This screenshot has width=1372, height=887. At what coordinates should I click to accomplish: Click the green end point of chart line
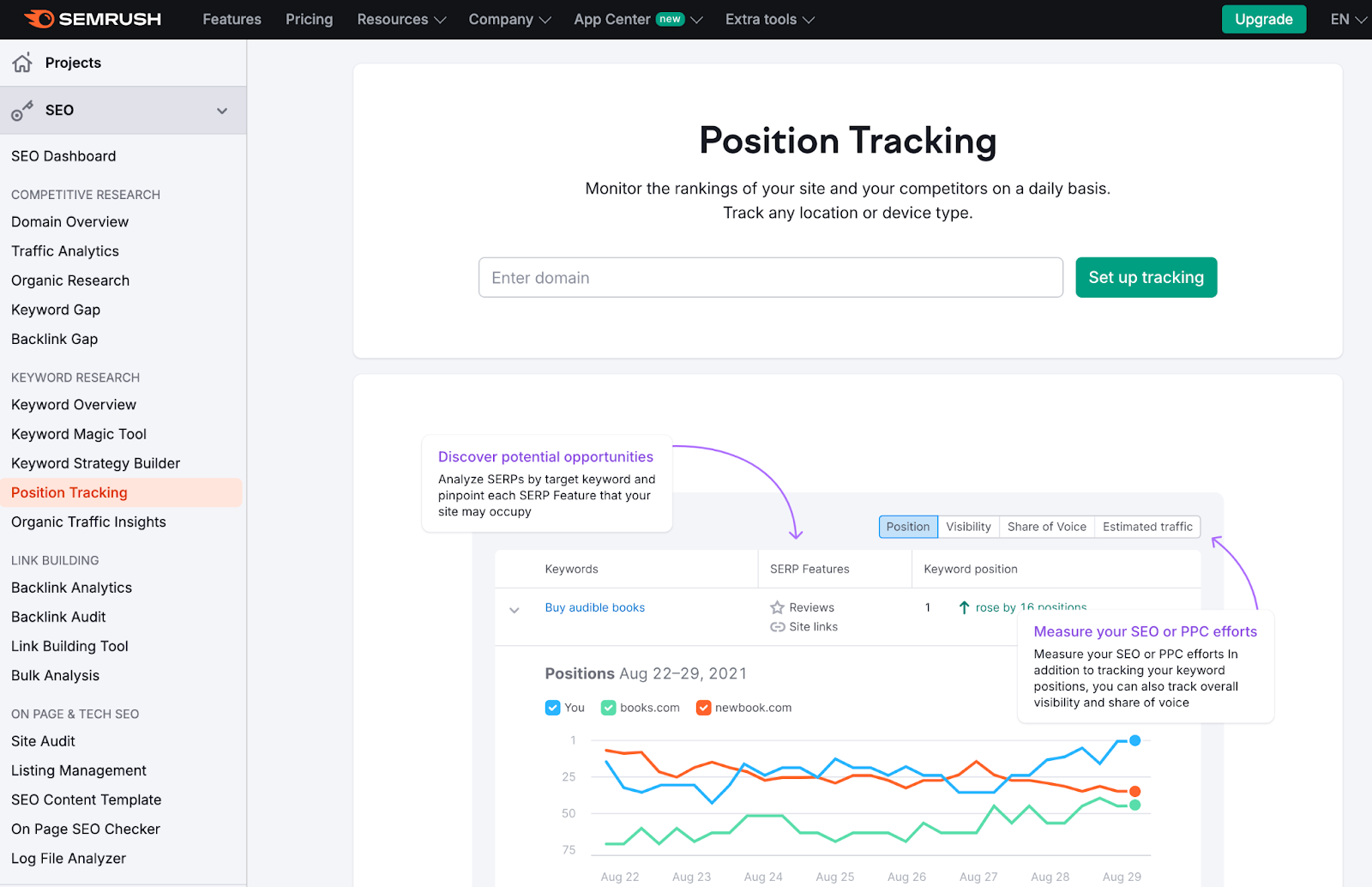point(1134,805)
